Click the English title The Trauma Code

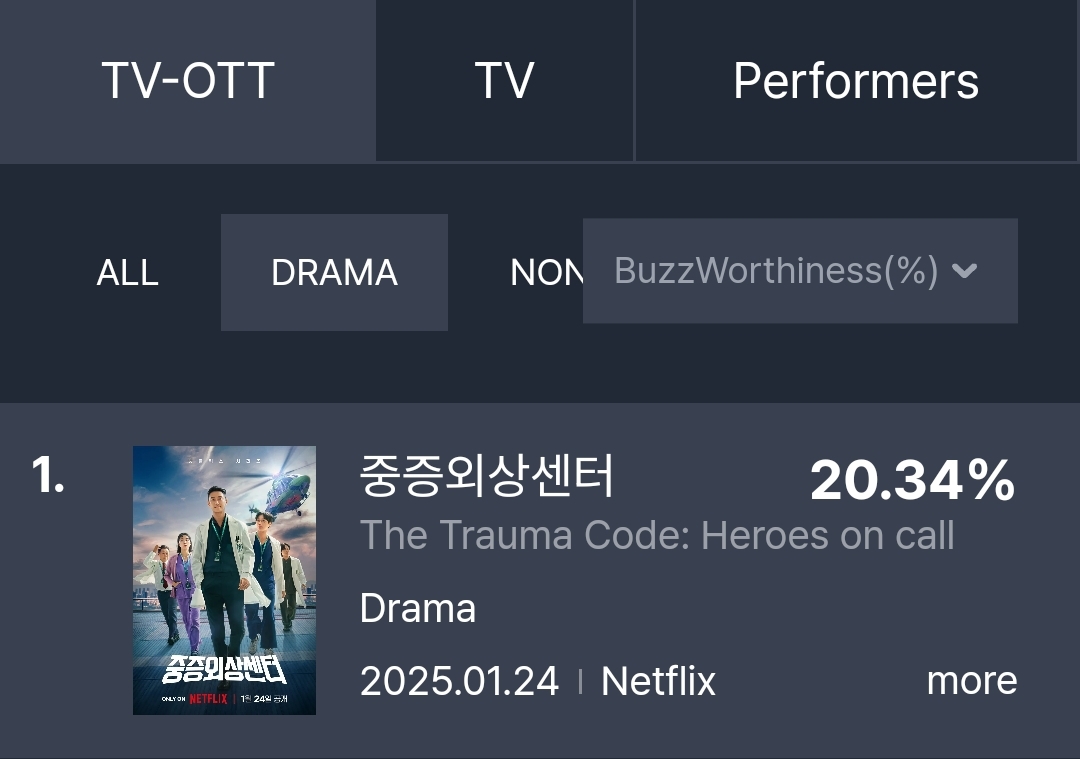click(x=657, y=536)
